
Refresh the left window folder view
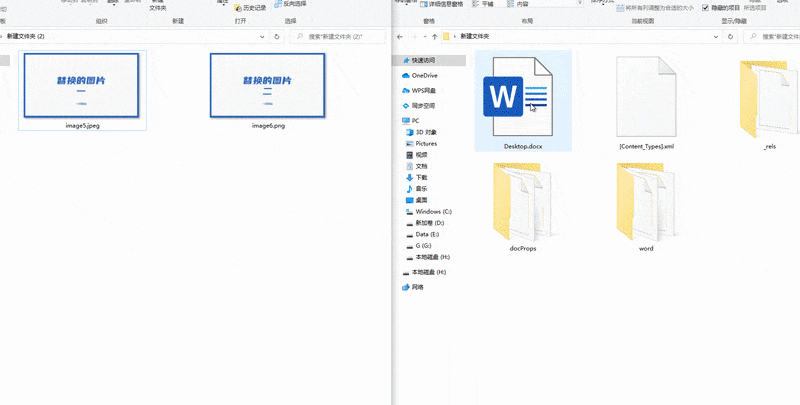[x=277, y=37]
